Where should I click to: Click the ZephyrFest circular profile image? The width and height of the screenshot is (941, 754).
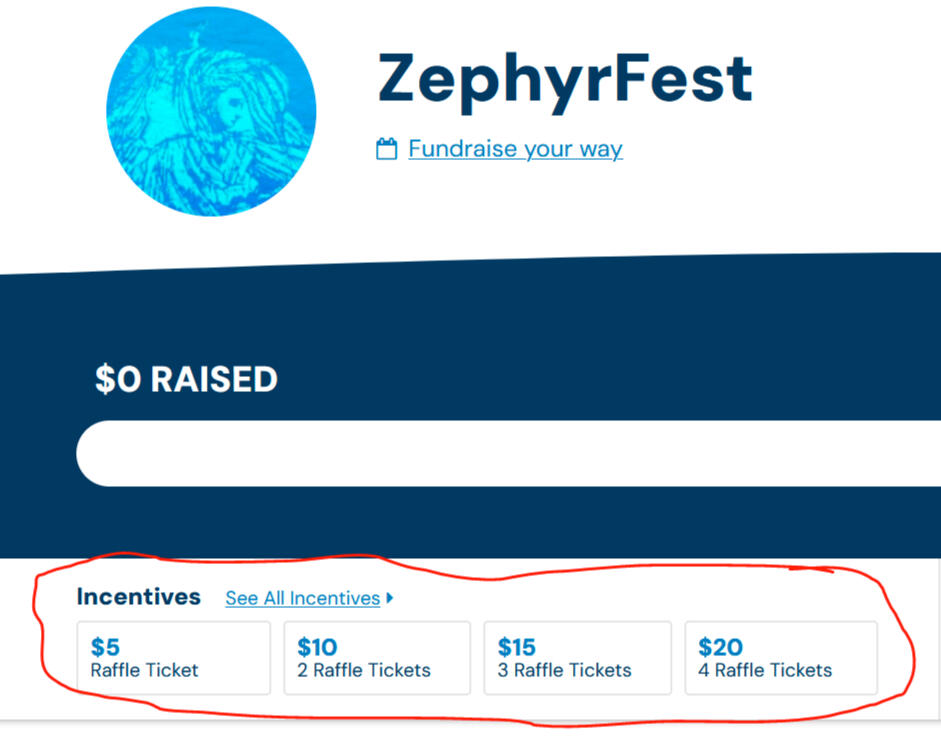click(211, 111)
